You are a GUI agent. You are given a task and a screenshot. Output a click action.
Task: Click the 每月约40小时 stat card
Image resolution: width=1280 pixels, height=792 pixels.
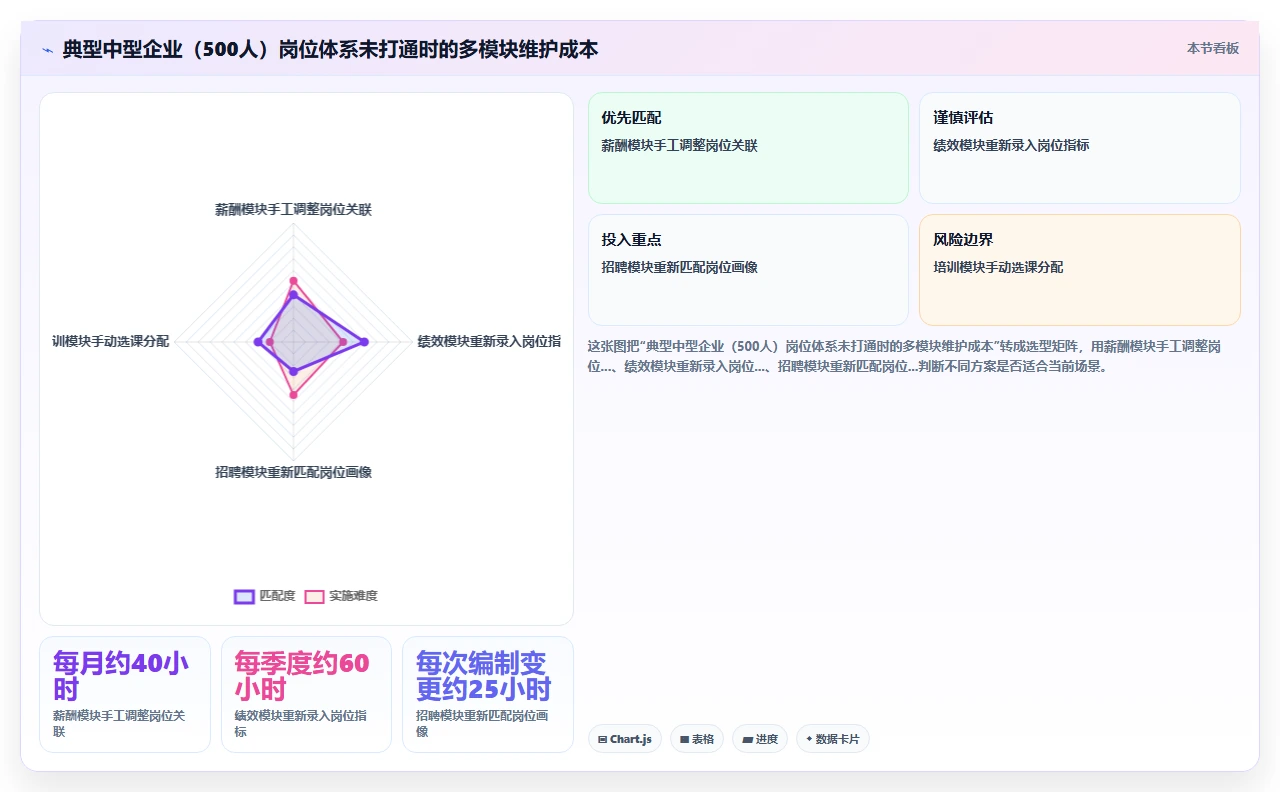[x=125, y=694]
